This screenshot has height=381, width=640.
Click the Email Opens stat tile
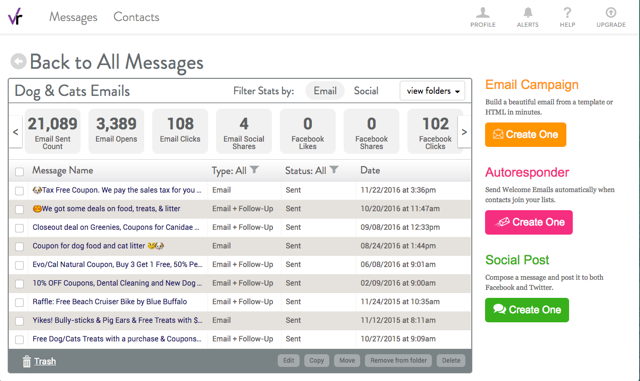click(x=116, y=131)
